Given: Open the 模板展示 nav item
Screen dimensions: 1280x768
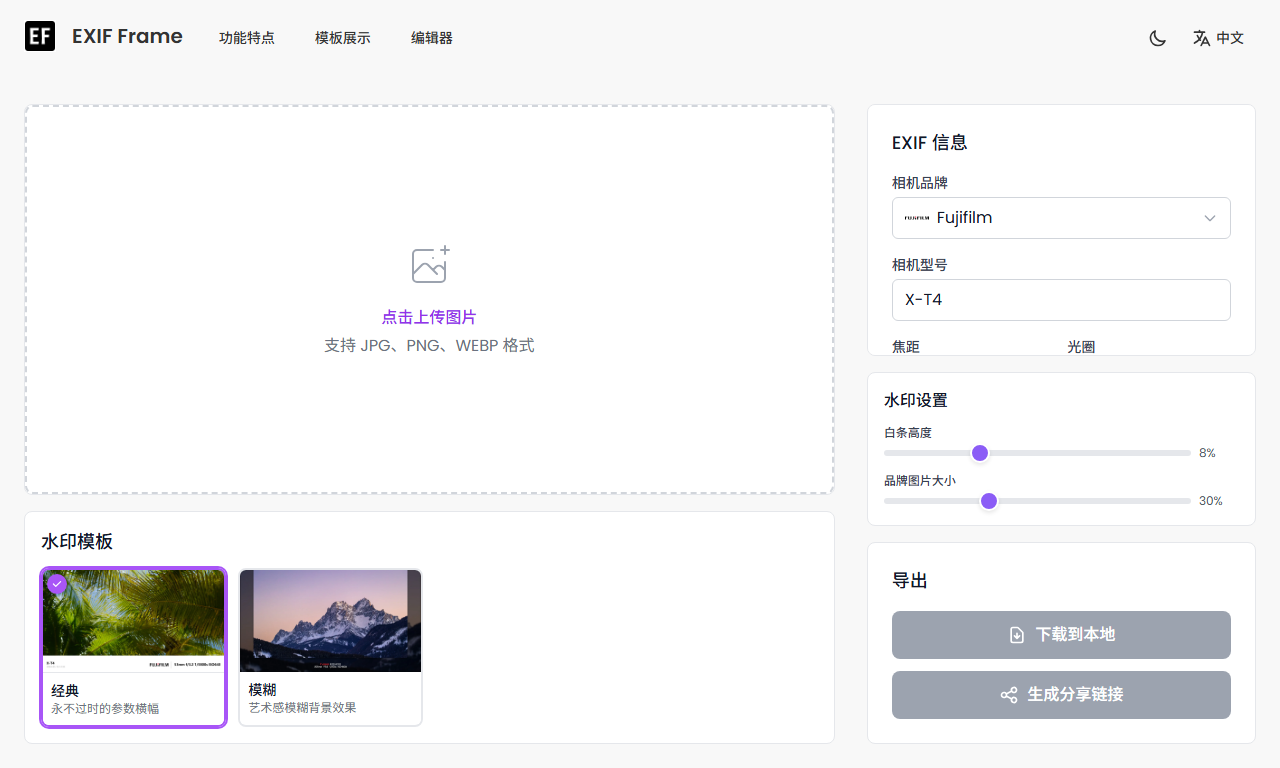Looking at the screenshot, I should (x=343, y=38).
